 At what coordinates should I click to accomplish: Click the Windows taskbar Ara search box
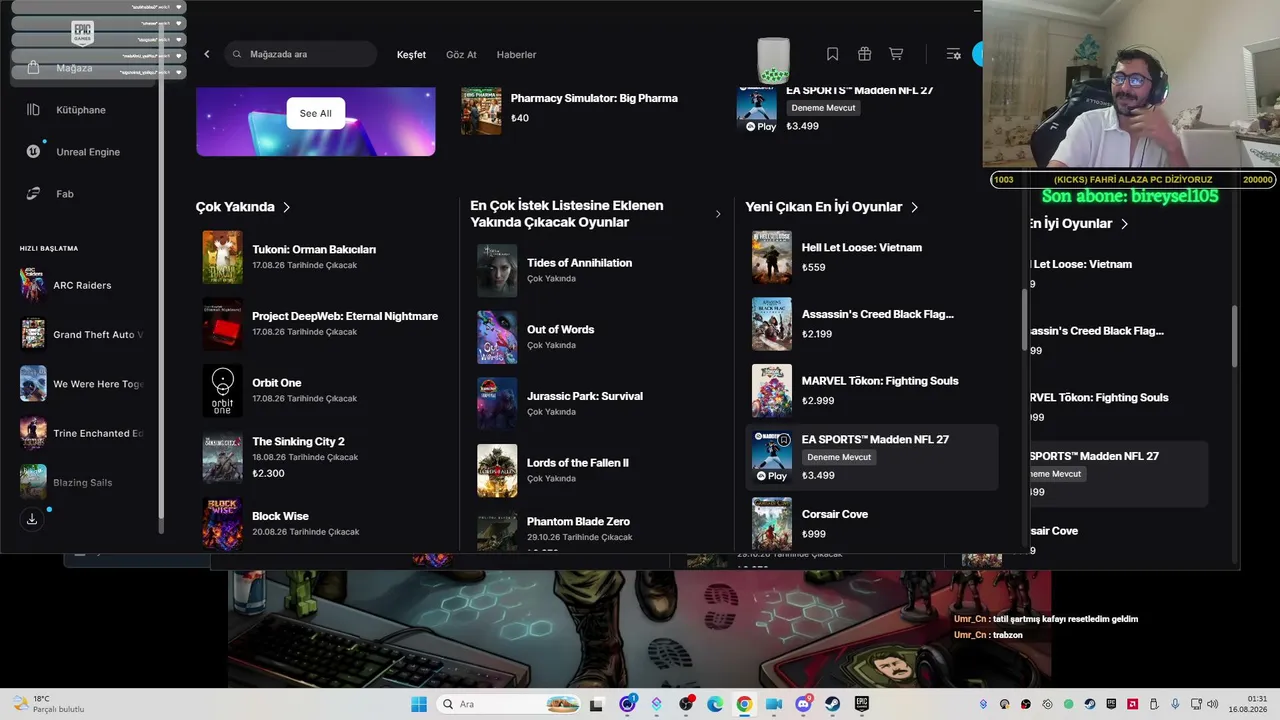[509, 704]
